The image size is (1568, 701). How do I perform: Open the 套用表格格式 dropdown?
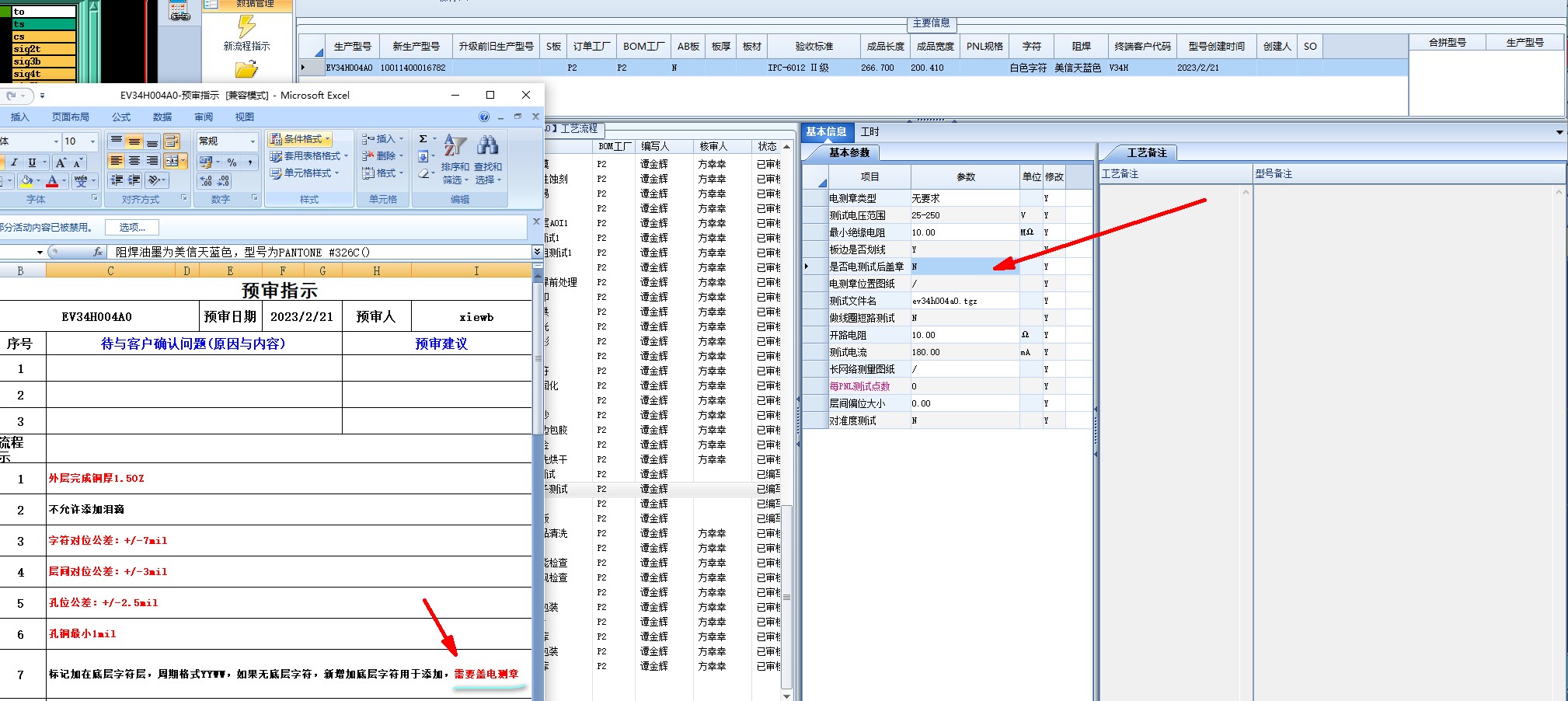[x=308, y=156]
